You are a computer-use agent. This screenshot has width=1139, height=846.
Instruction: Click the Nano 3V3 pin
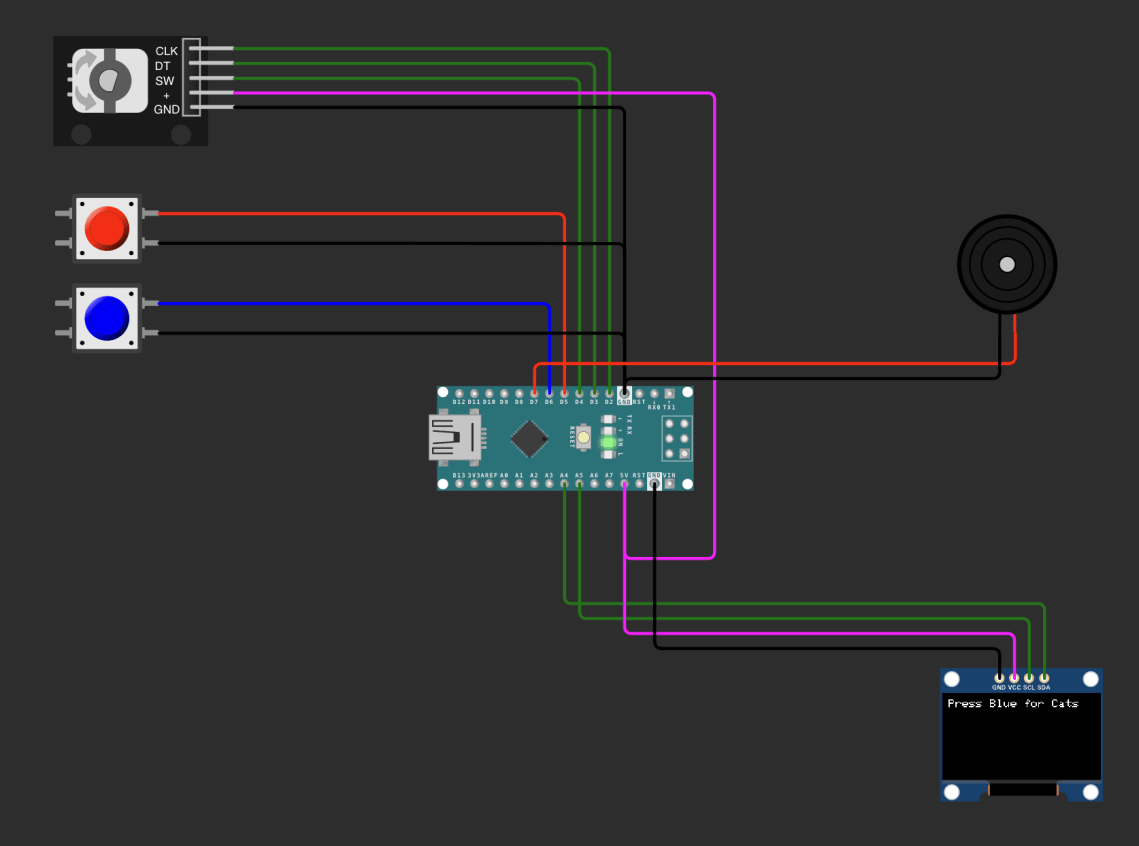click(474, 484)
